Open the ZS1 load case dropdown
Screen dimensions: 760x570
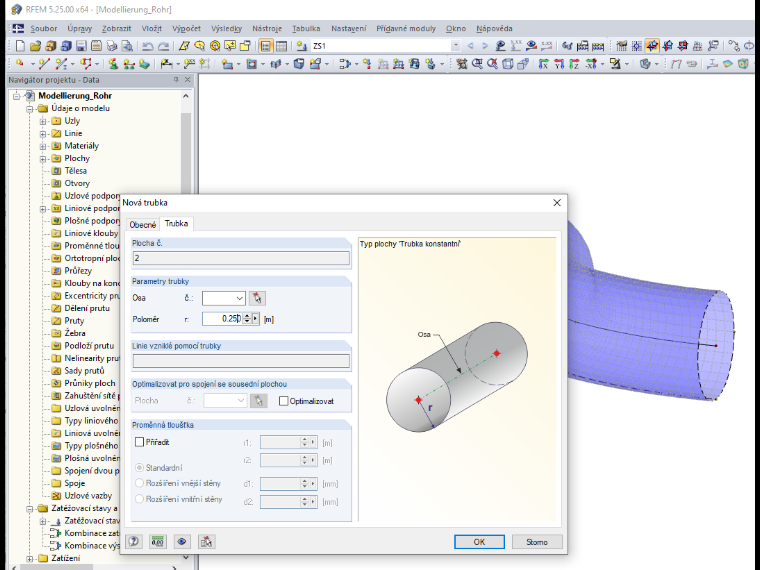pos(455,46)
